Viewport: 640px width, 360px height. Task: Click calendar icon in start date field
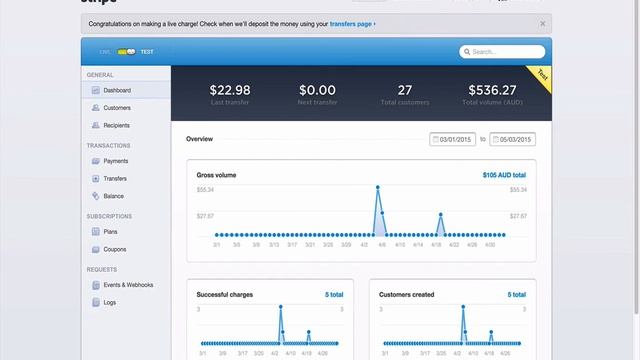tap(436, 139)
